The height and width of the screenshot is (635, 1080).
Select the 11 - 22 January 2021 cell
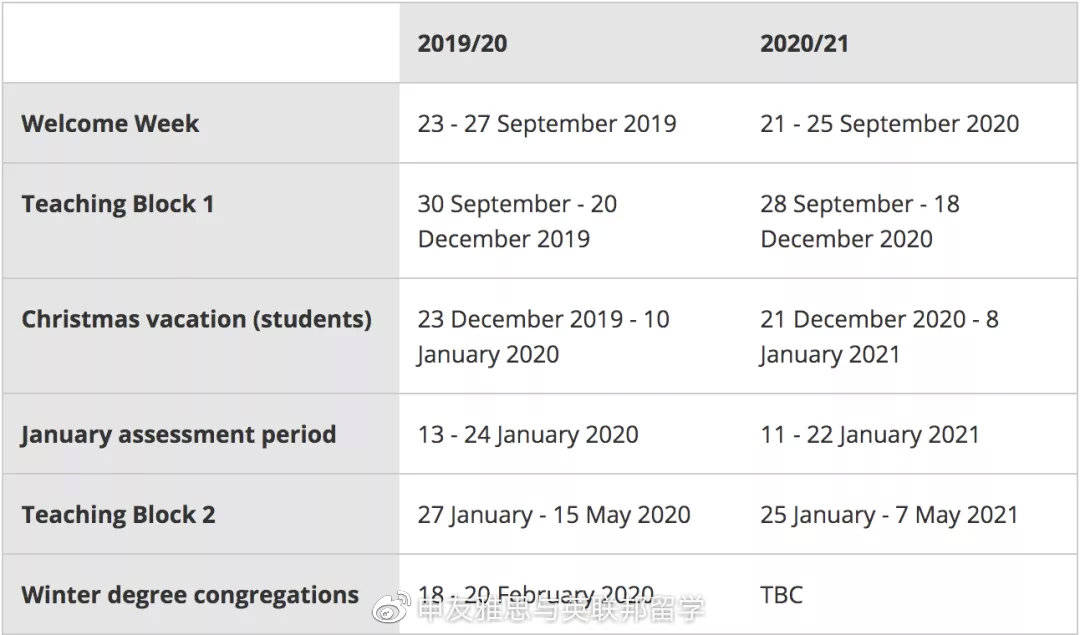coord(869,435)
